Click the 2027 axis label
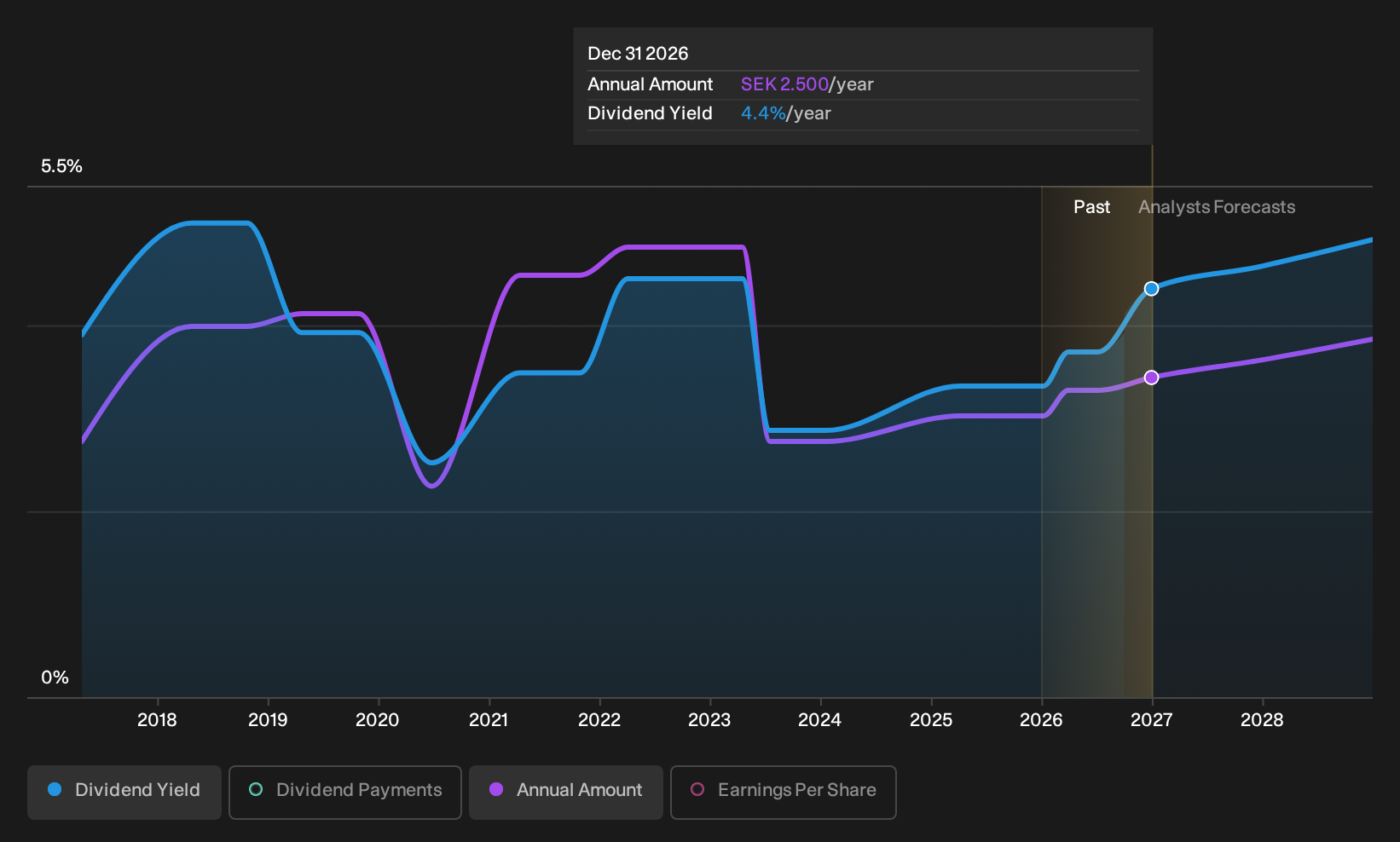 click(1152, 720)
